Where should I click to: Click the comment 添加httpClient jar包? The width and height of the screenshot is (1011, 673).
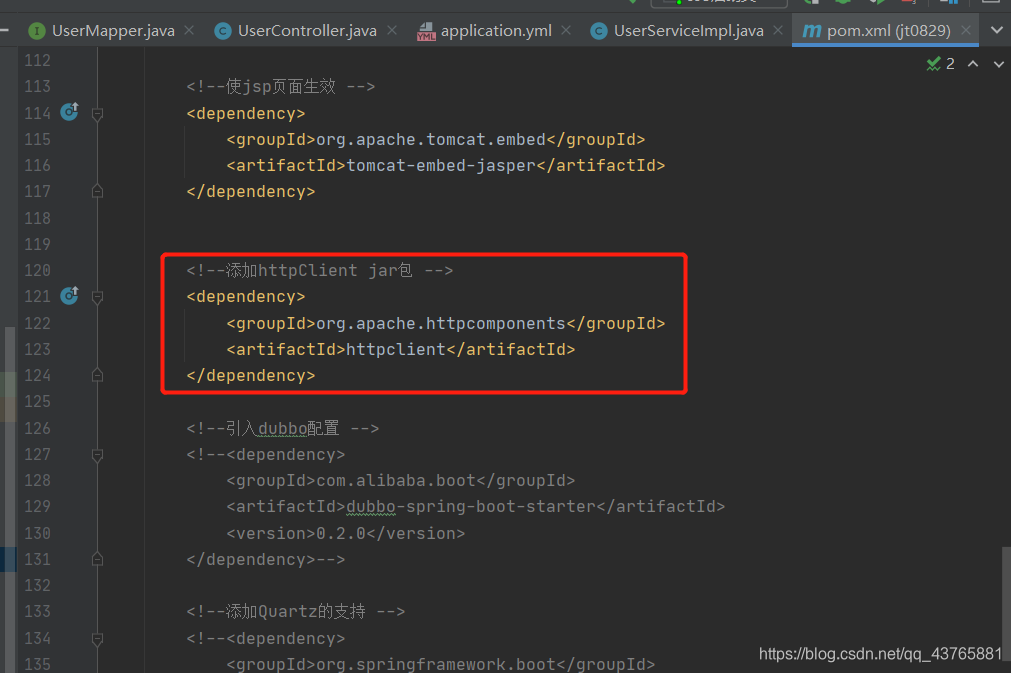tap(319, 270)
